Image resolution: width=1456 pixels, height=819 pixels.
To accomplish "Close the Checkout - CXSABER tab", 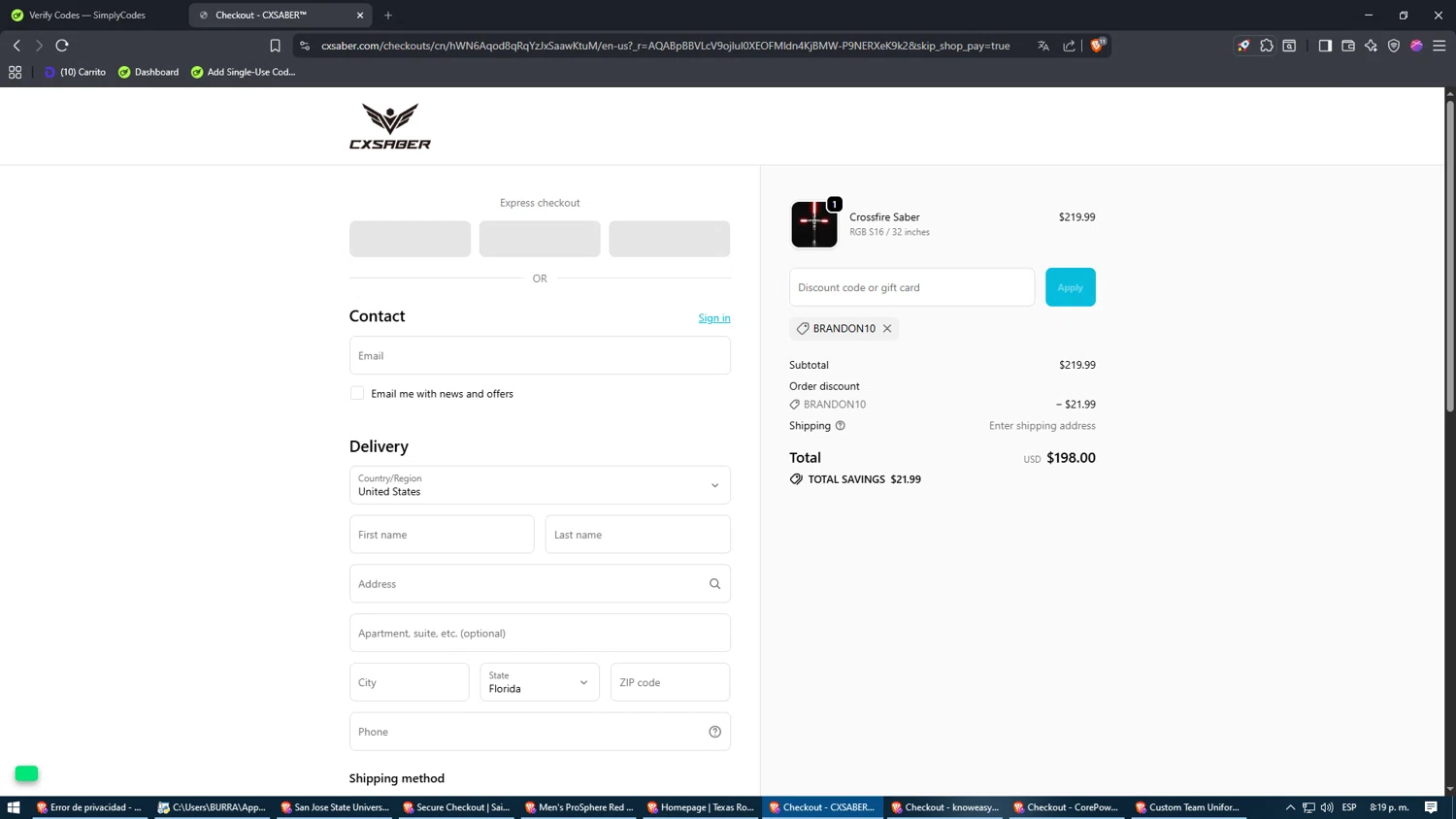I will (360, 16).
